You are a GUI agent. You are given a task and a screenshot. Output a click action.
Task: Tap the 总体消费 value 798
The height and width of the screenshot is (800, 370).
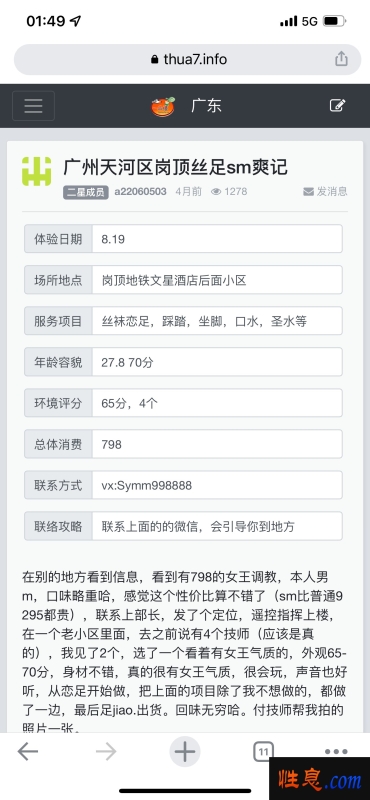[217, 444]
